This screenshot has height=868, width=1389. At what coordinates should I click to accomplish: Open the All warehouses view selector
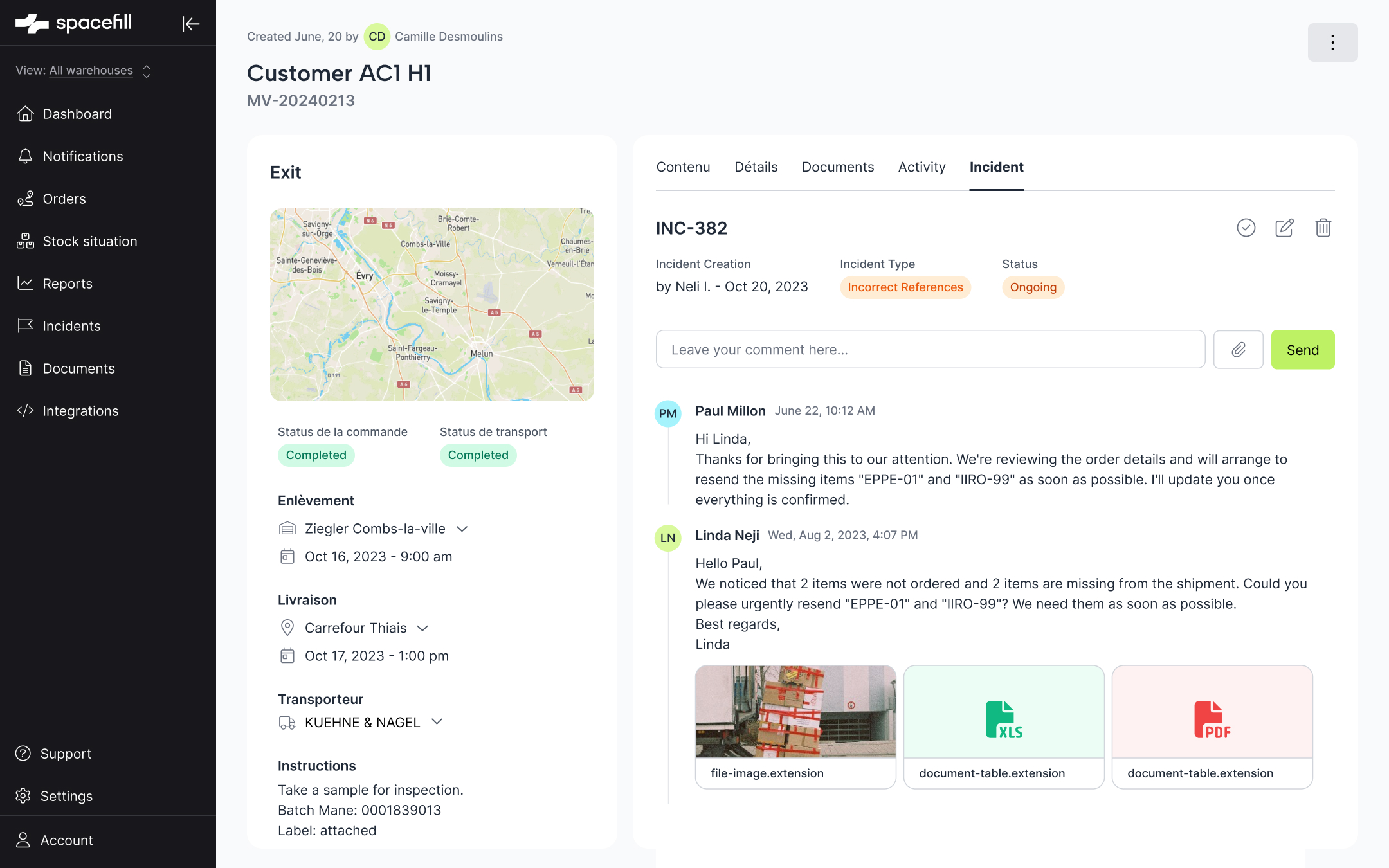(x=84, y=70)
